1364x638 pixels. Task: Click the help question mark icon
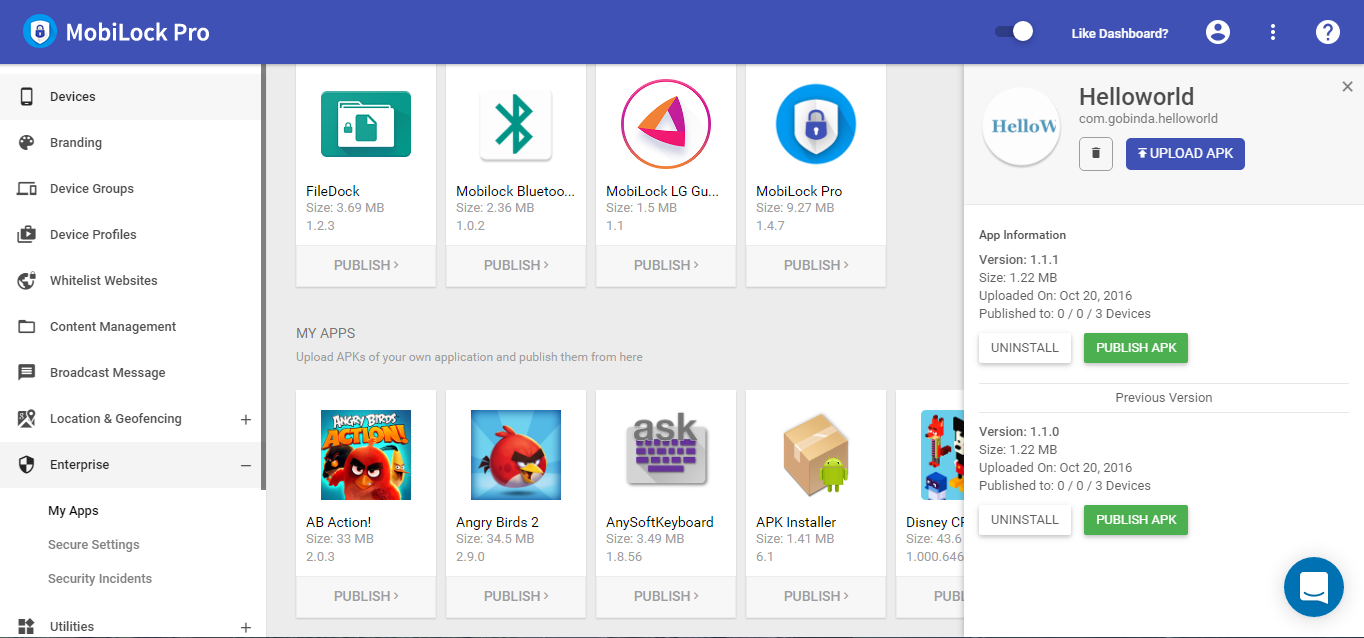pyautogui.click(x=1327, y=32)
